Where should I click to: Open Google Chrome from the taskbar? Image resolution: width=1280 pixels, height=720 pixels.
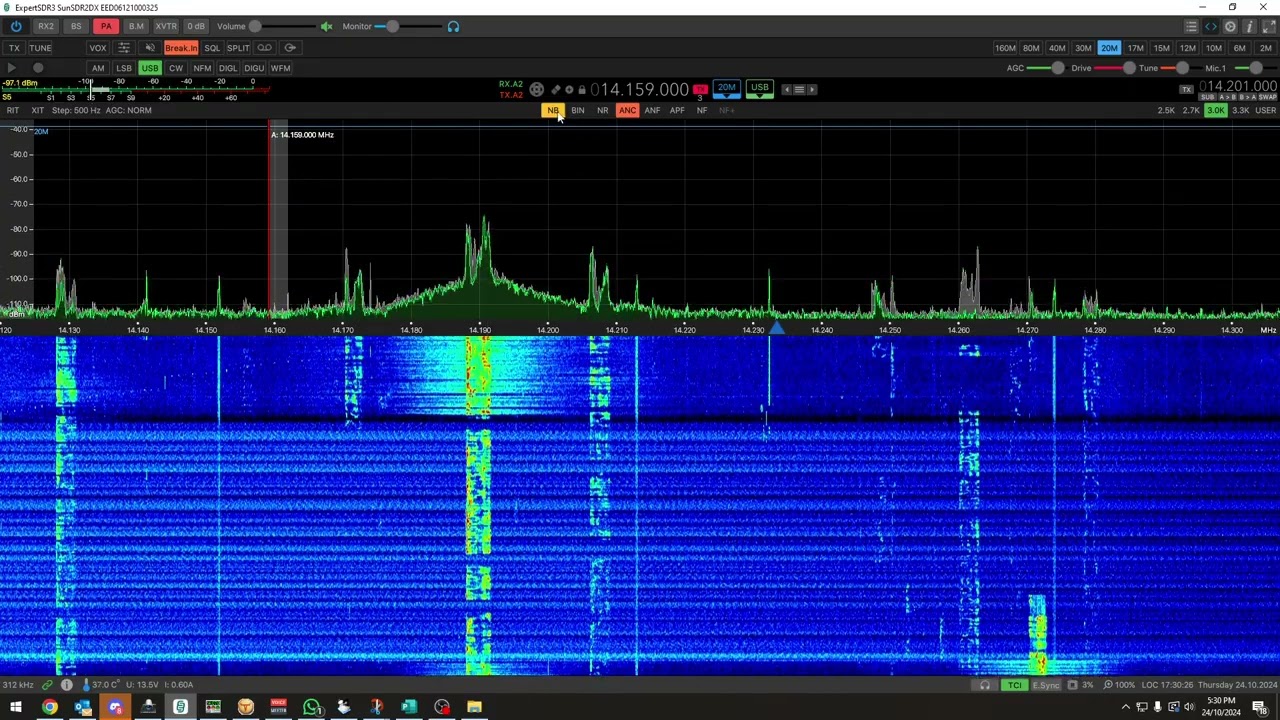pyautogui.click(x=49, y=707)
